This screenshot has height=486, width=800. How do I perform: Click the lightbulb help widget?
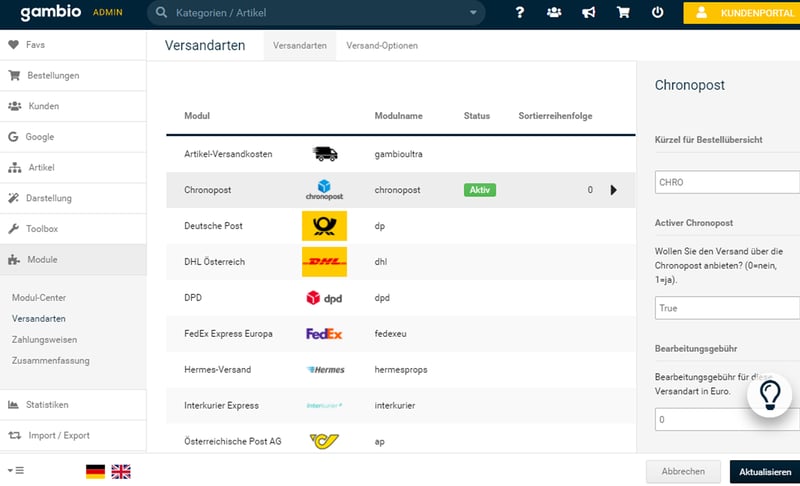coord(769,397)
